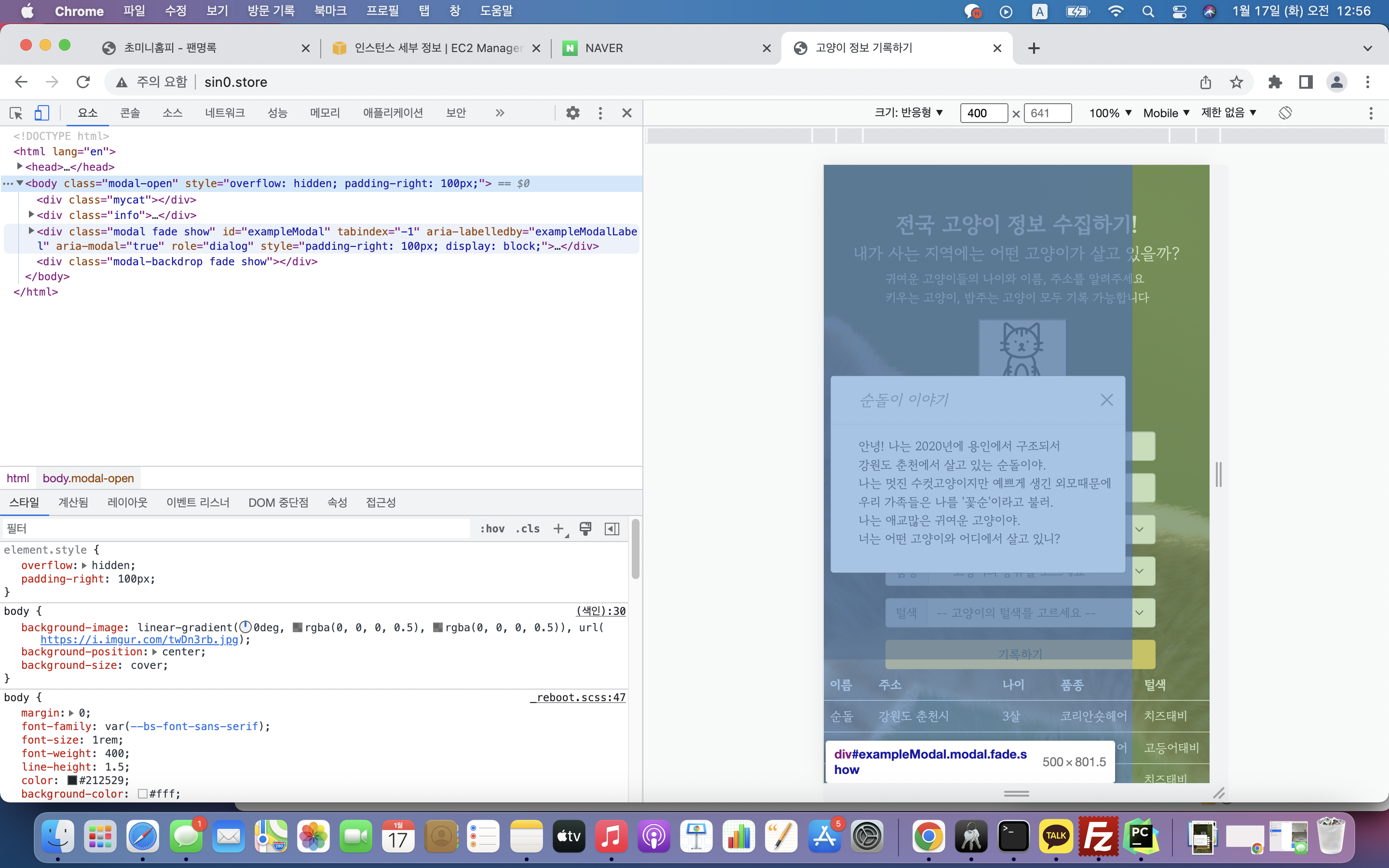Expand the background-position property

[x=154, y=651]
